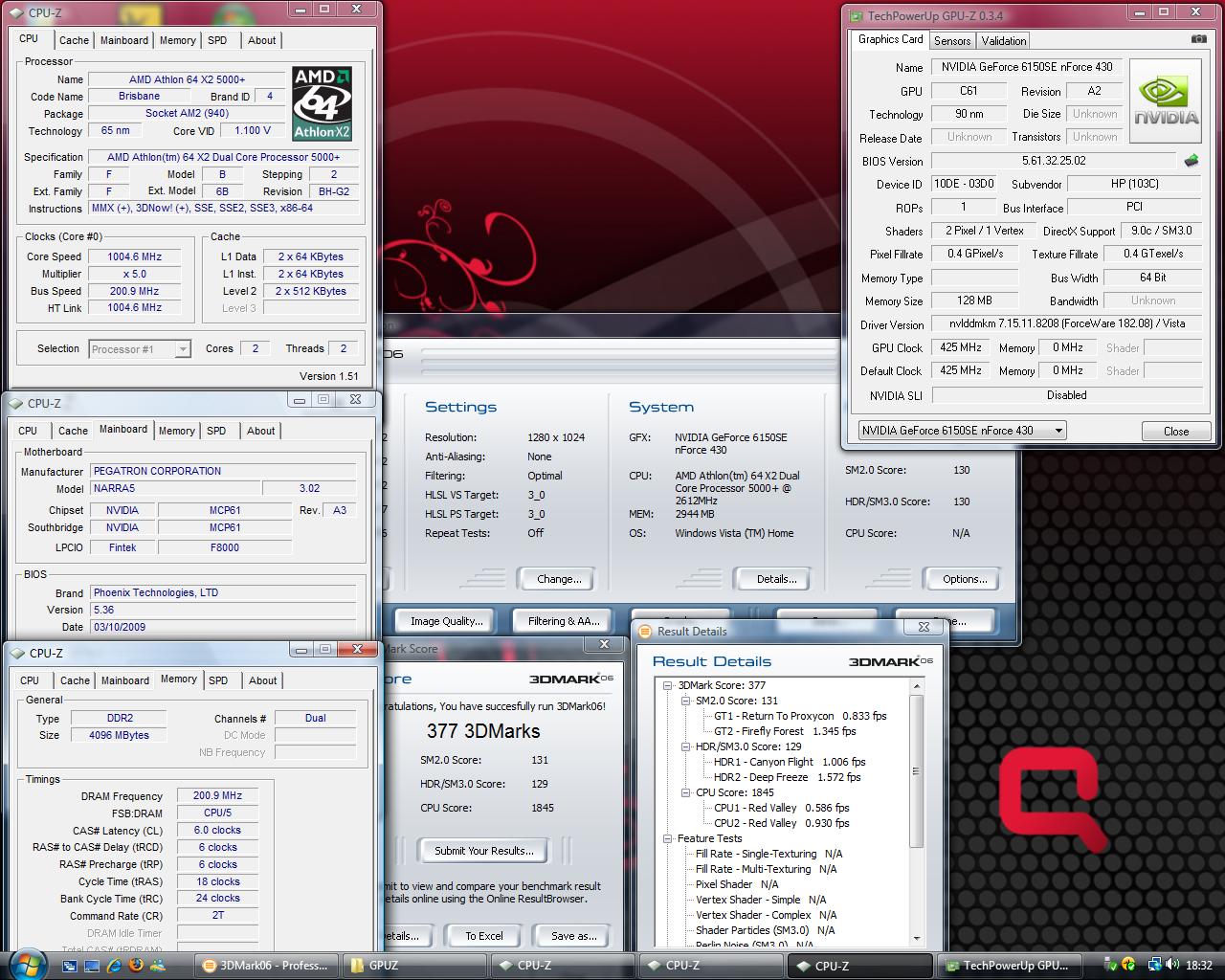Click Submit Your Results... button
Screen dimensions: 1225x980
coord(484,850)
